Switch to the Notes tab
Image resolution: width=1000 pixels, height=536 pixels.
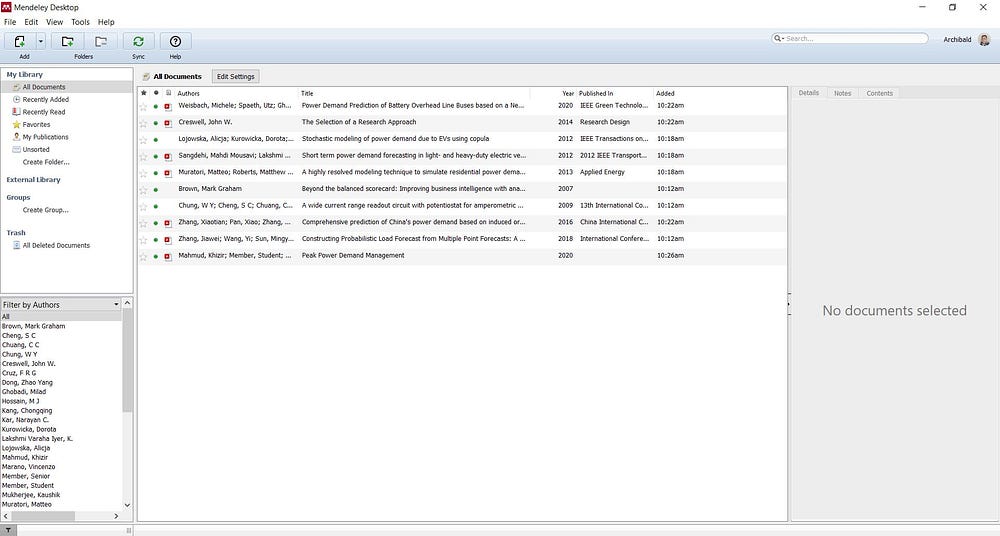pyautogui.click(x=842, y=93)
